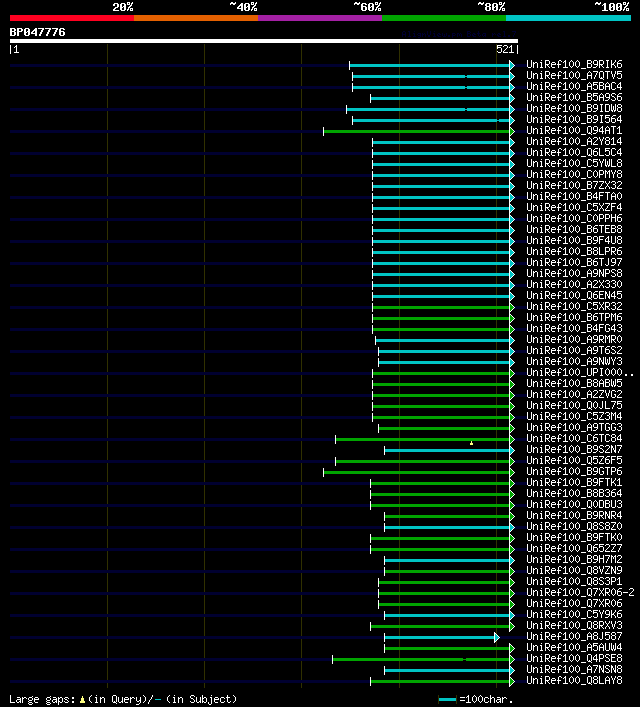Choose the UniRef100_C5XR32 hit label

coord(574,306)
